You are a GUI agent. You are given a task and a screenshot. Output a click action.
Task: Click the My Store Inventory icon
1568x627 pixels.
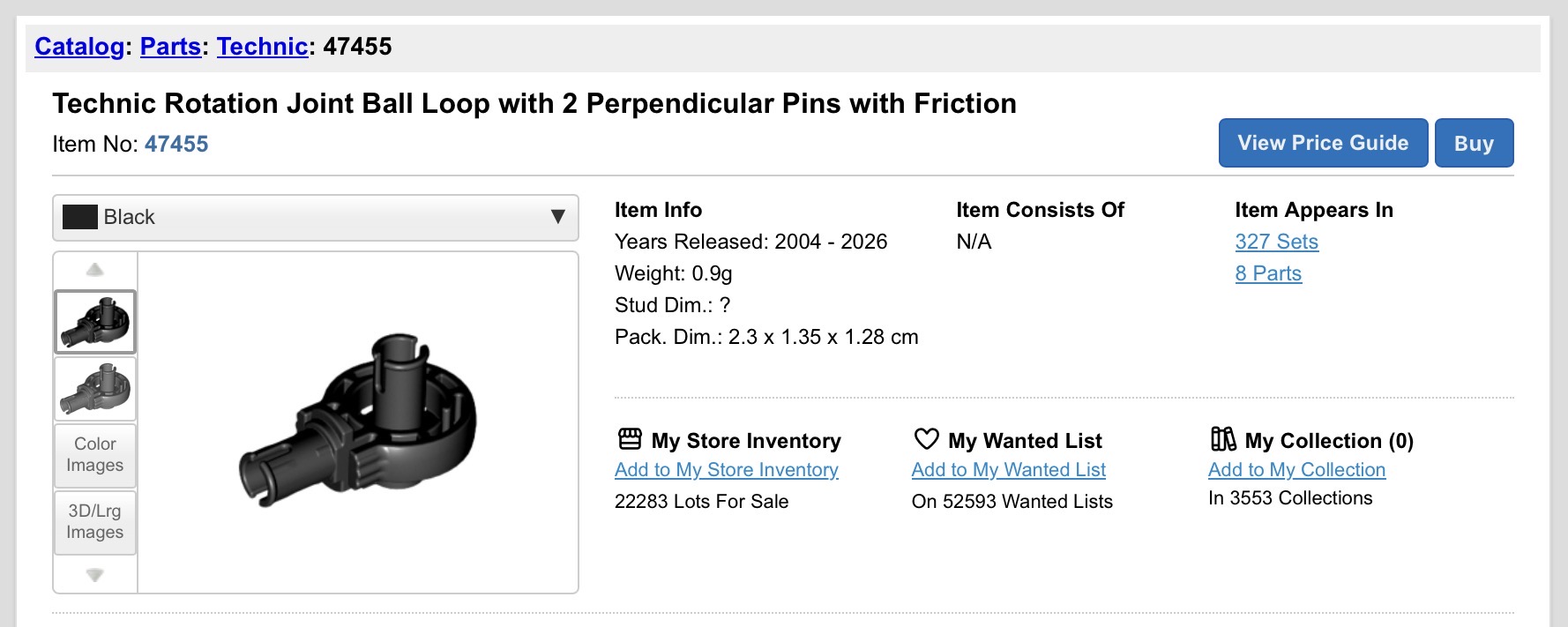click(x=630, y=438)
